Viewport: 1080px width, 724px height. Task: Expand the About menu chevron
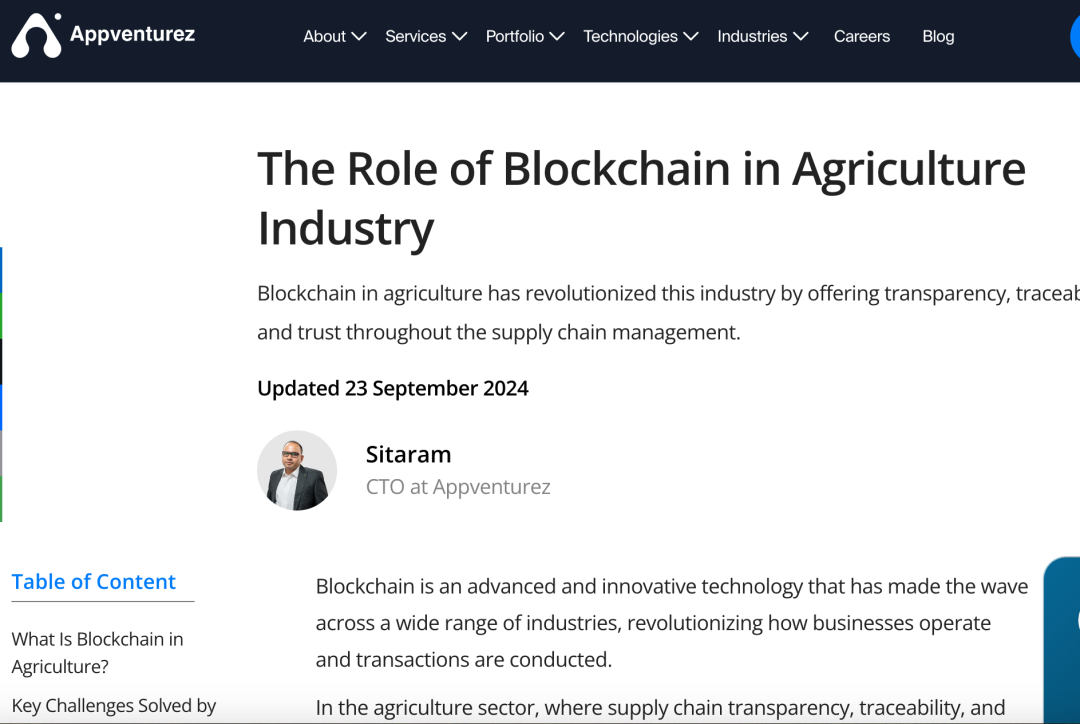coord(359,37)
